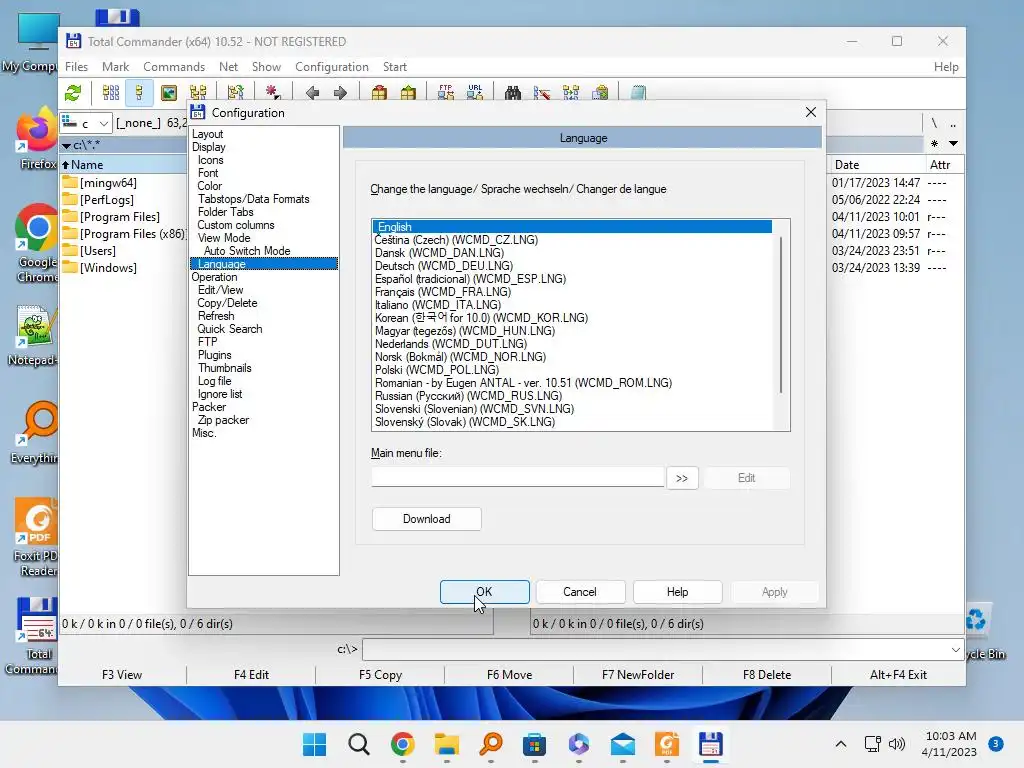Image resolution: width=1024 pixels, height=768 pixels.
Task: Select the [Program Files] folder row
Action: (x=120, y=217)
